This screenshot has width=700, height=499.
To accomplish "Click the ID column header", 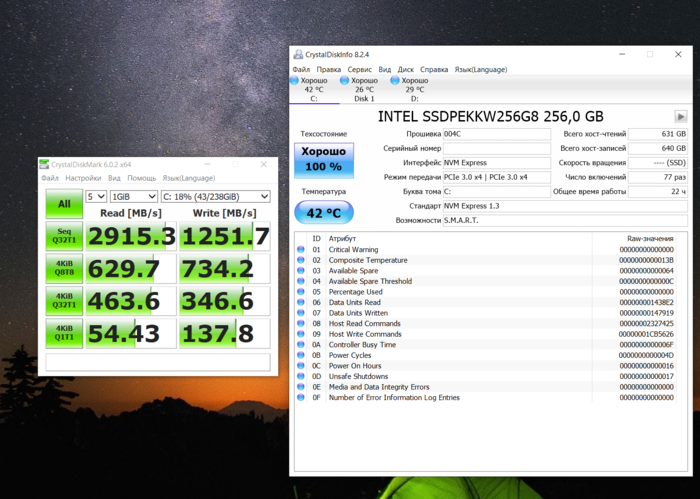I will pyautogui.click(x=317, y=239).
